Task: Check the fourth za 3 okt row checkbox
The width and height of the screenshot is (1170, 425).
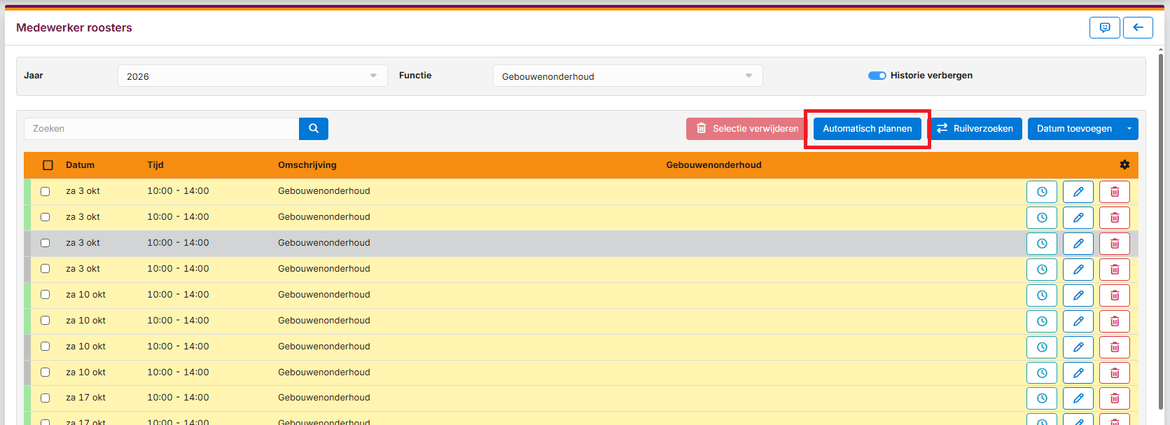Action: tap(46, 268)
